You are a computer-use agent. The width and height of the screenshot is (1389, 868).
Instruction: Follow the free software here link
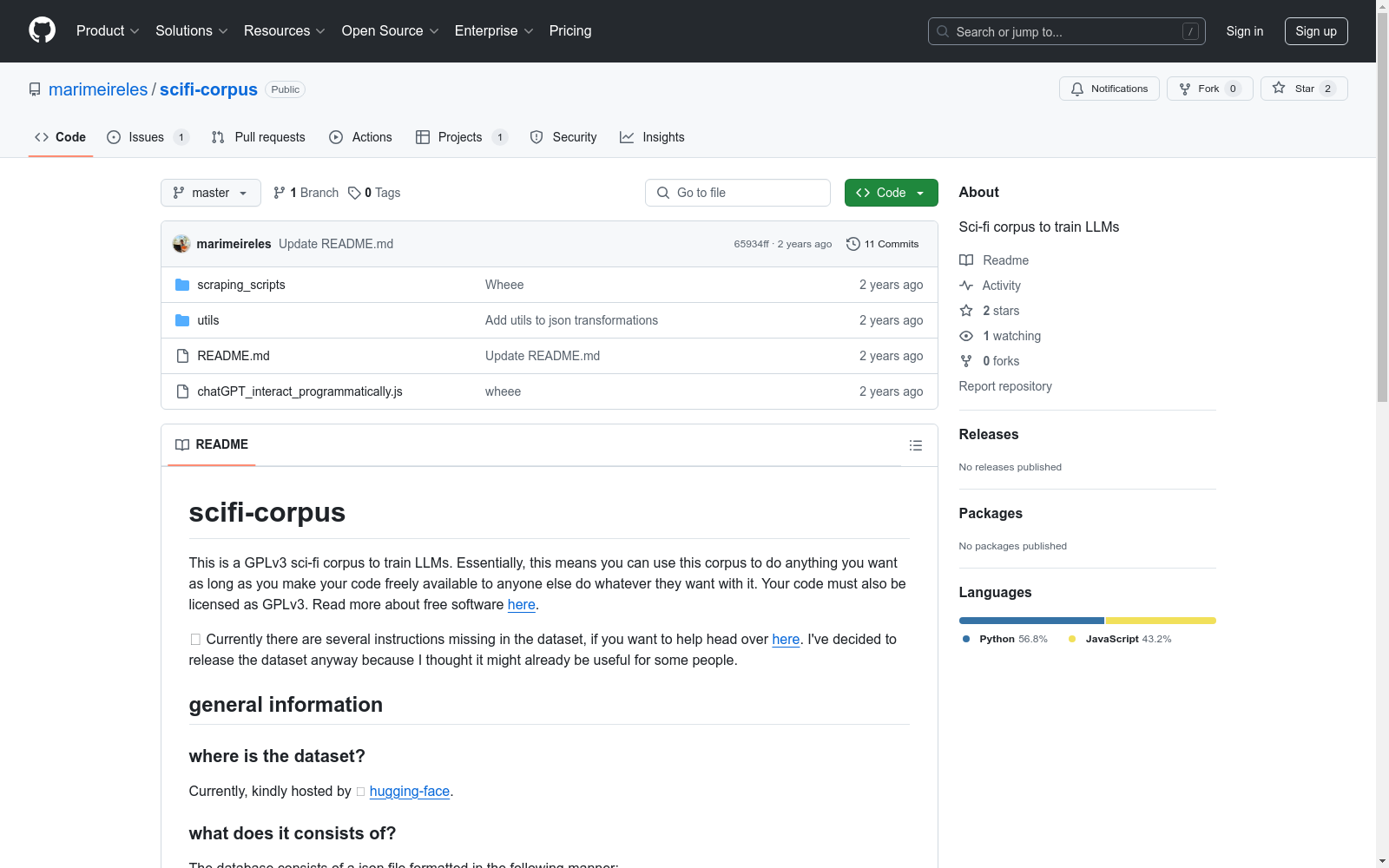tap(521, 604)
